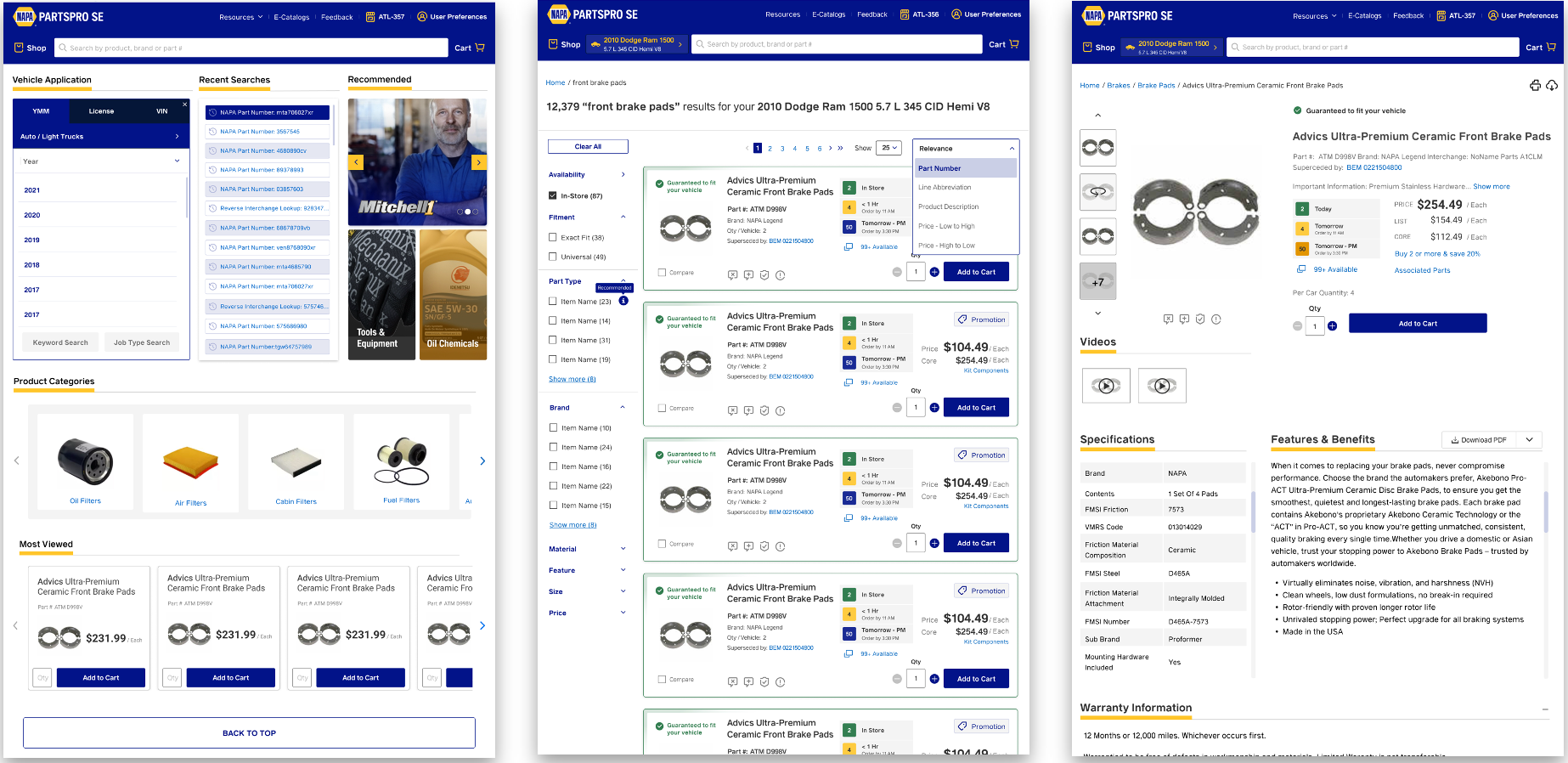1568x763 pixels.
Task: Open the Show 25 per page dropdown
Action: pos(889,148)
